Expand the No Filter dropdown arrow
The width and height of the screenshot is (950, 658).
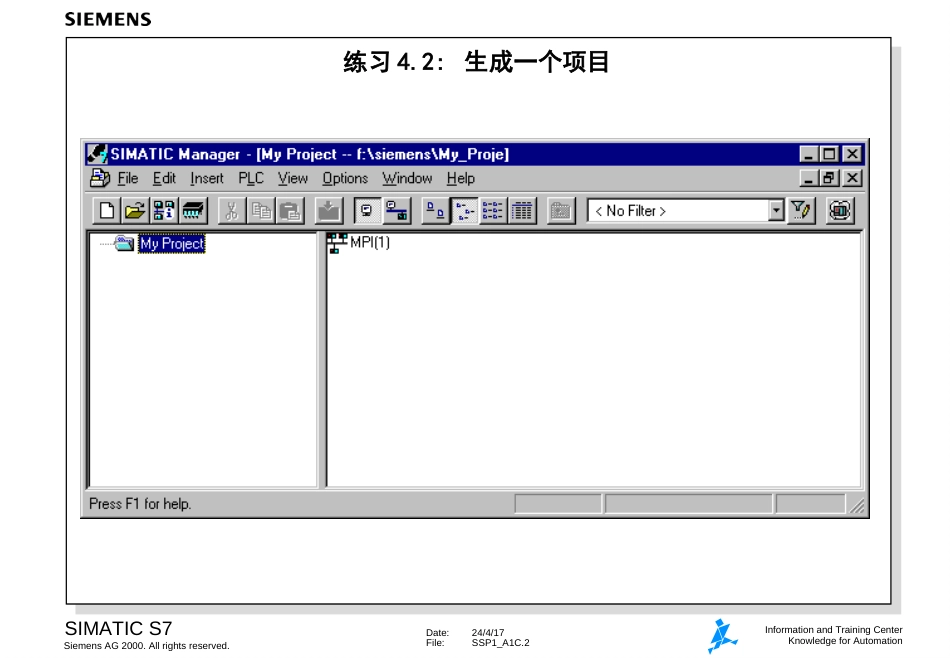click(x=776, y=211)
